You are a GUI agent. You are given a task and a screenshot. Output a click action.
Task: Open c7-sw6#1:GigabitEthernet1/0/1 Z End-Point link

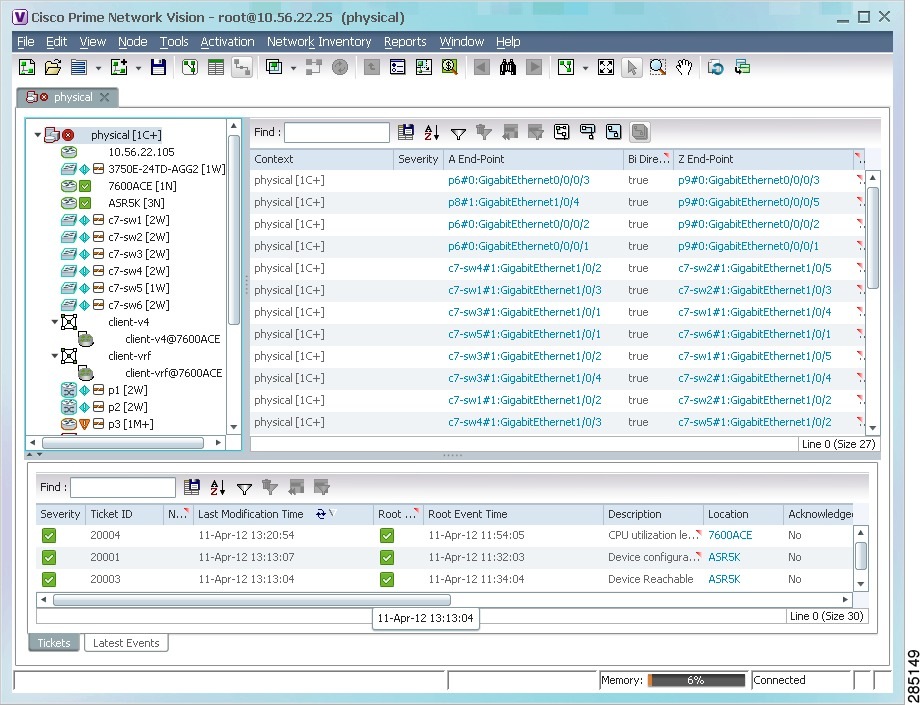[x=755, y=334]
